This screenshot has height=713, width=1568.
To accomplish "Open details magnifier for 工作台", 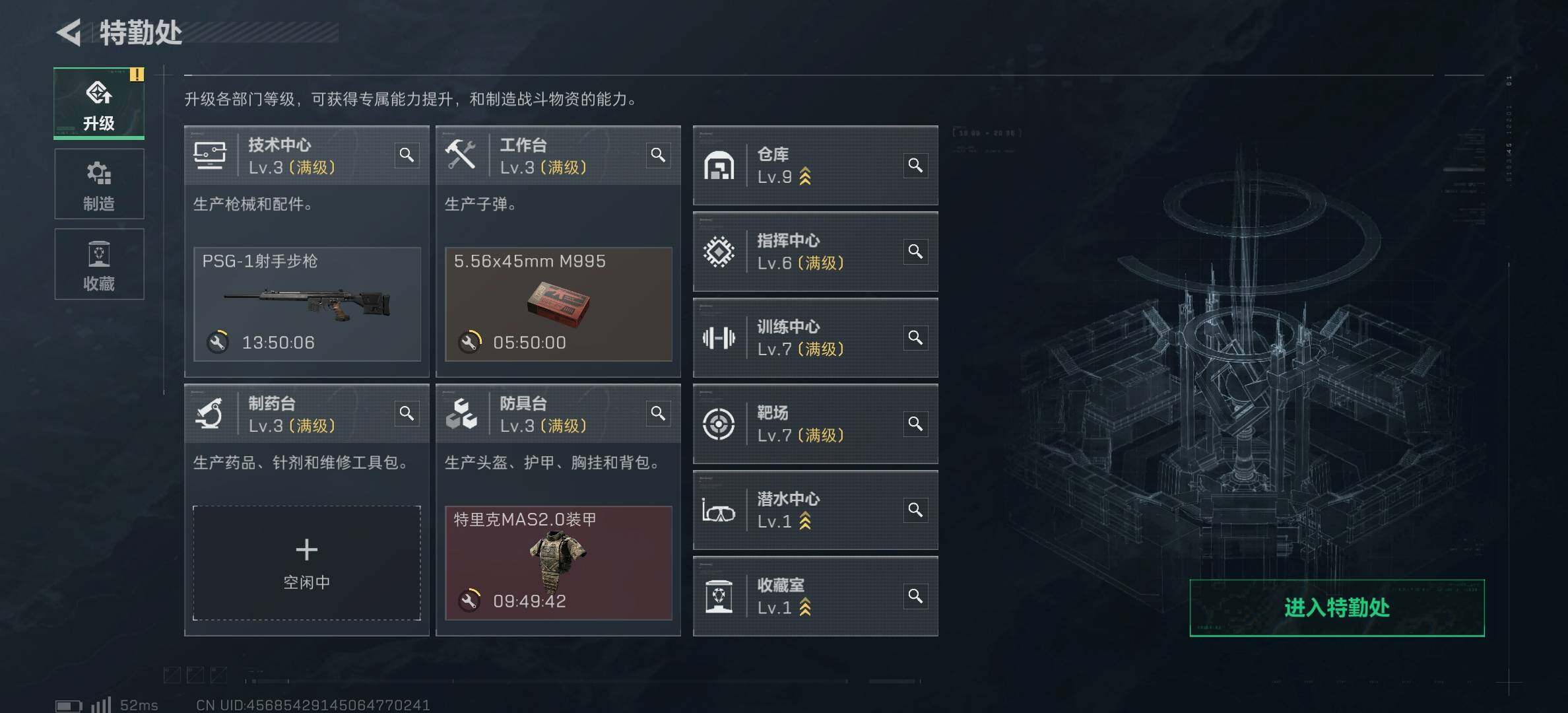I will coord(658,155).
